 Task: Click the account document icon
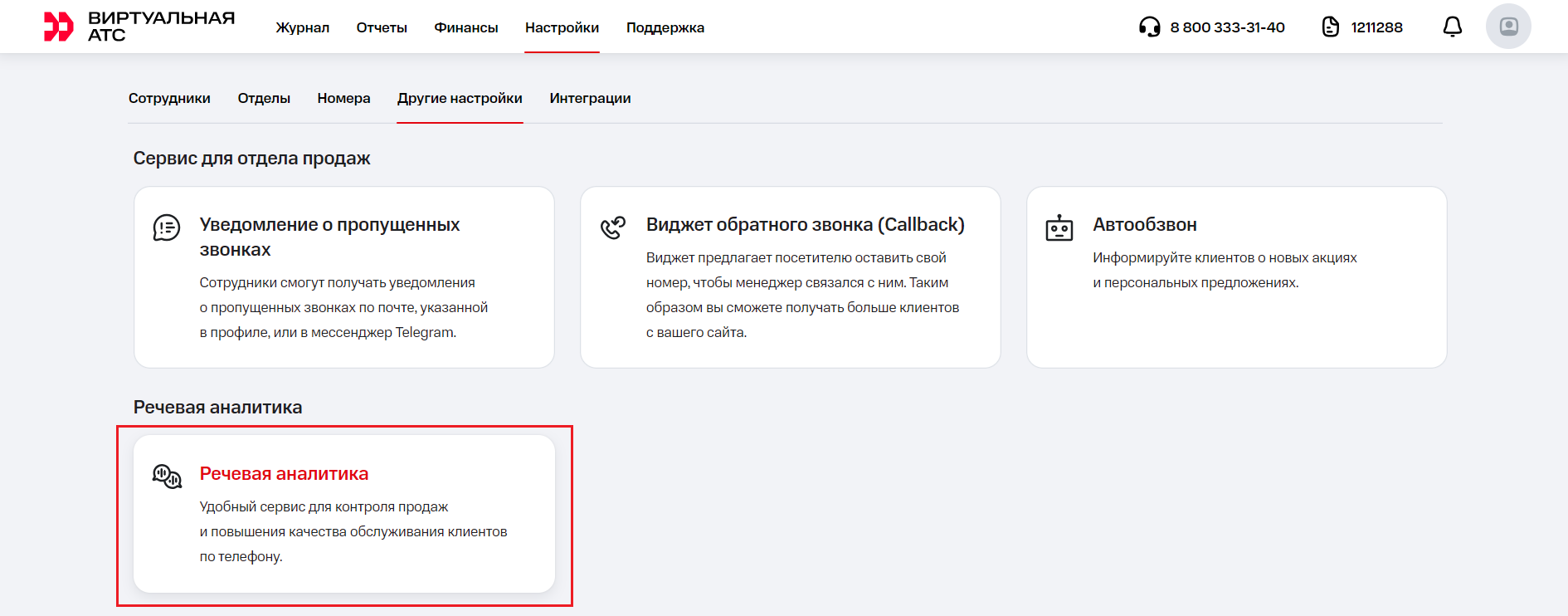tap(1330, 27)
